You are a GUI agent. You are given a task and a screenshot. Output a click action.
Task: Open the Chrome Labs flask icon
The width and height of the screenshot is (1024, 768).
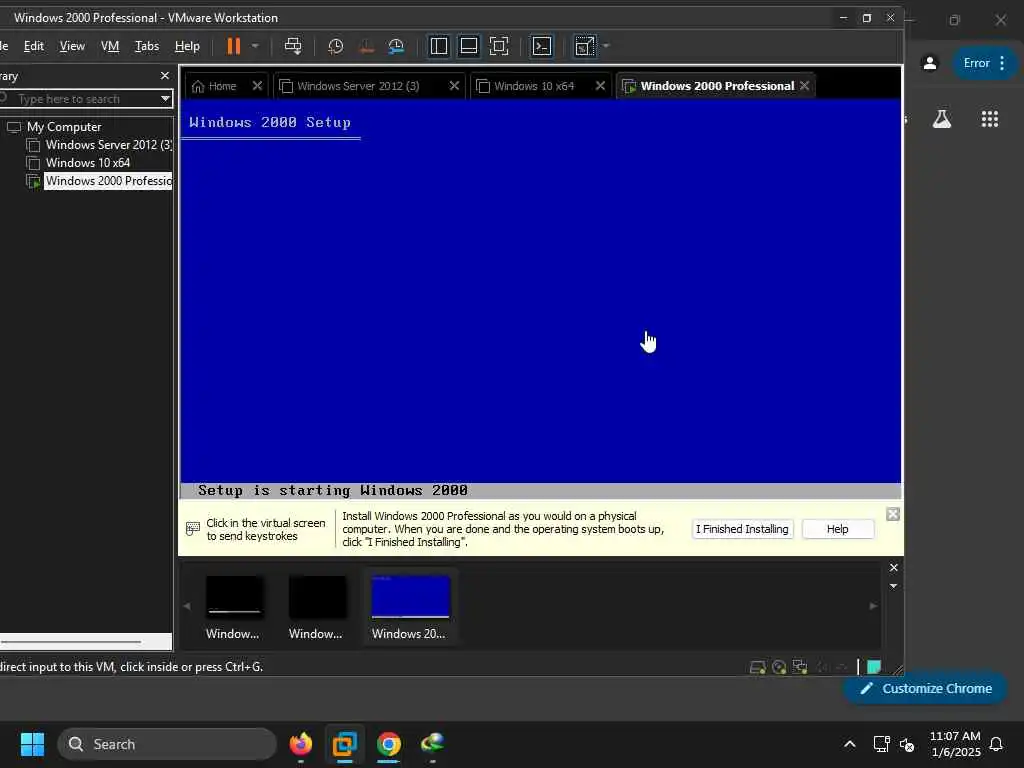coord(942,119)
